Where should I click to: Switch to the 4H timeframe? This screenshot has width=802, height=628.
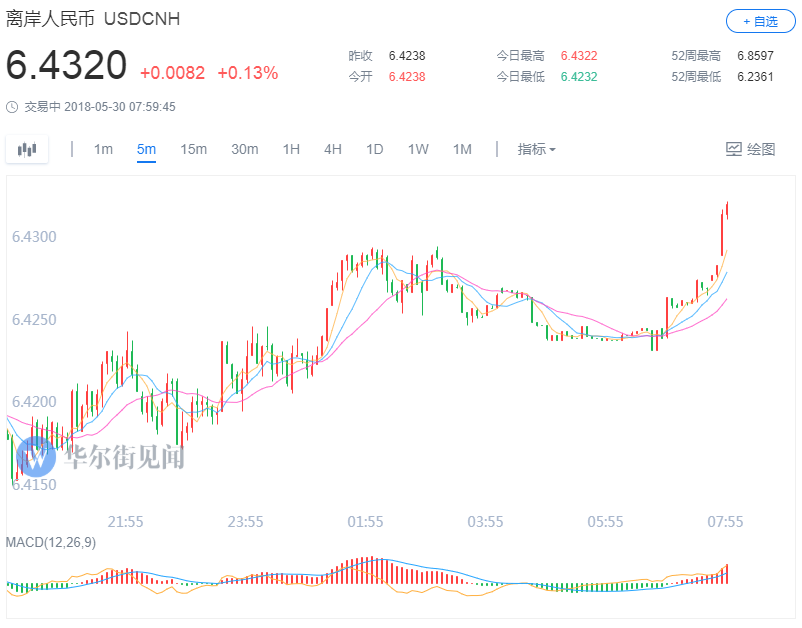tap(333, 149)
